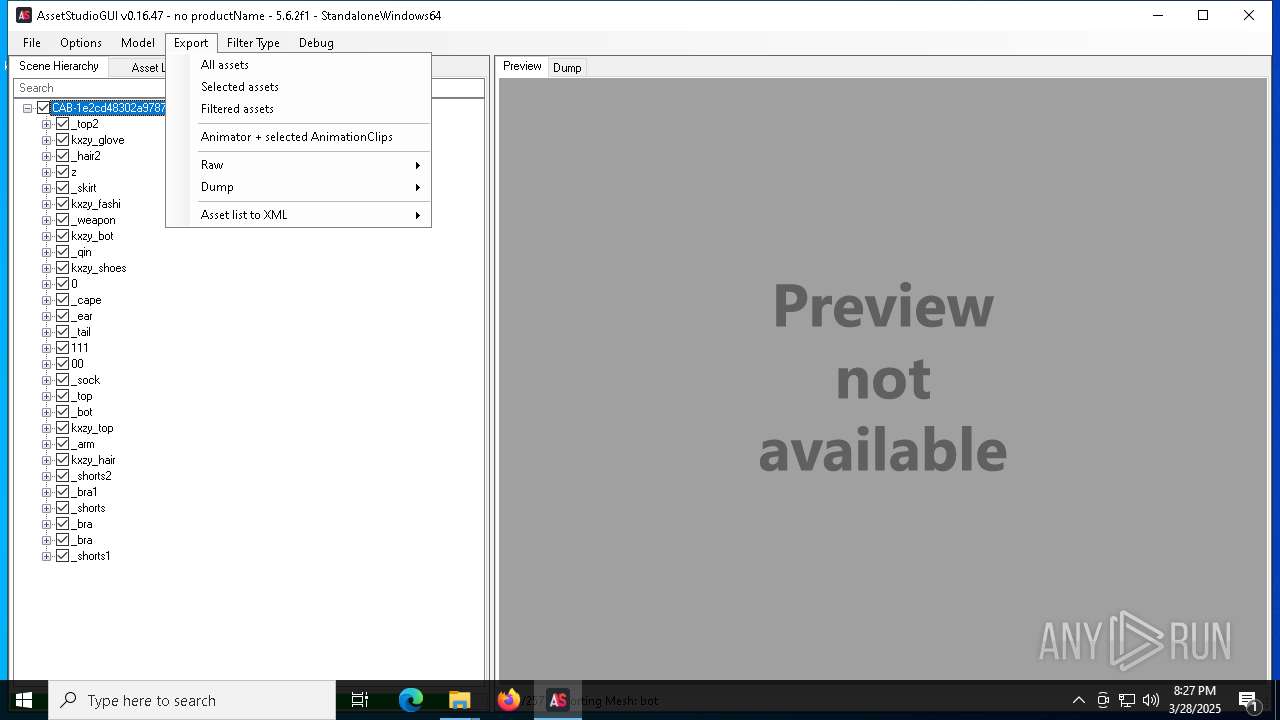
Task: Switch to the Preview tab
Action: coord(522,66)
